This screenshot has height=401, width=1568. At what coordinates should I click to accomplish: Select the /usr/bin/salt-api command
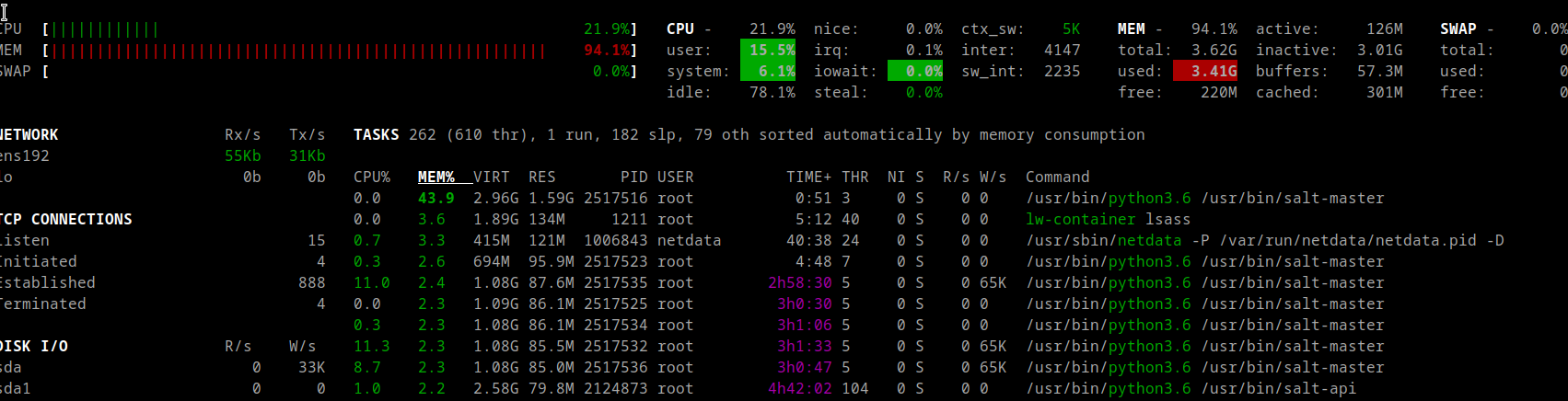coord(1191,389)
